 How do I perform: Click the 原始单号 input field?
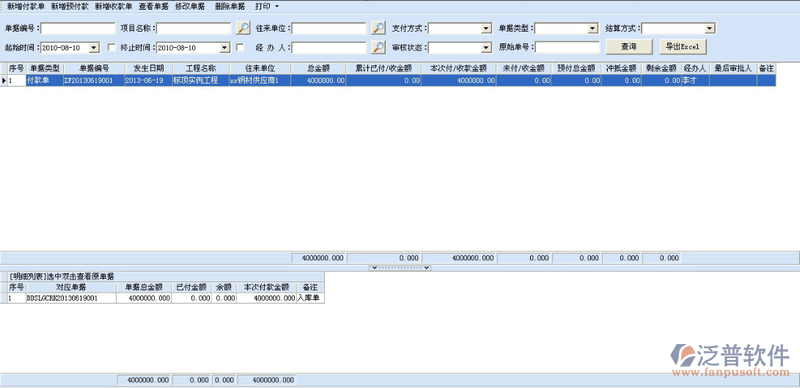coord(567,47)
